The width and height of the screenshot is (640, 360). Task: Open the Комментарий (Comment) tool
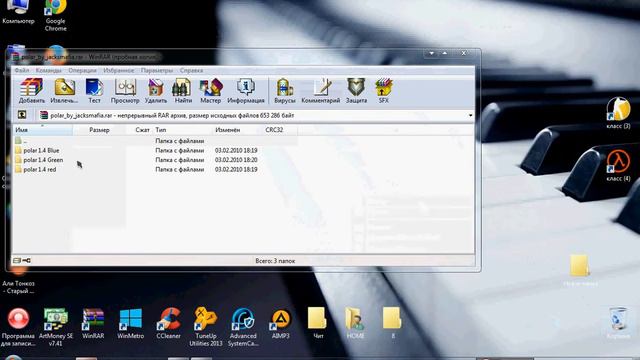click(320, 90)
